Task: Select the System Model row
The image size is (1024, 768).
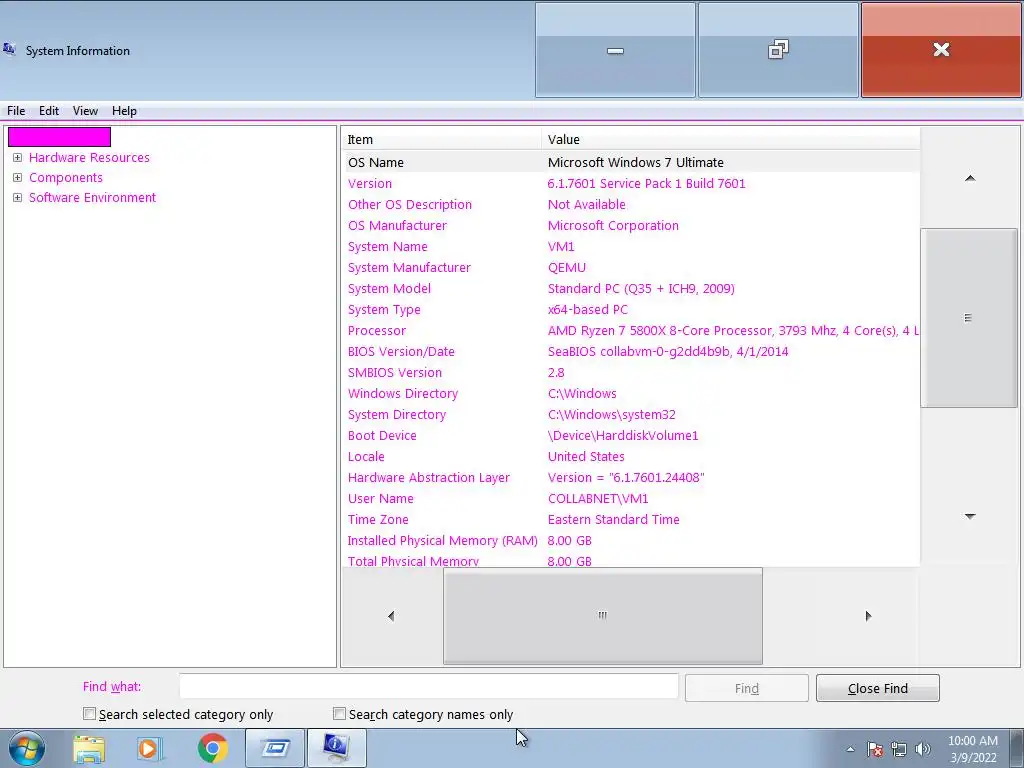Action: [x=631, y=288]
